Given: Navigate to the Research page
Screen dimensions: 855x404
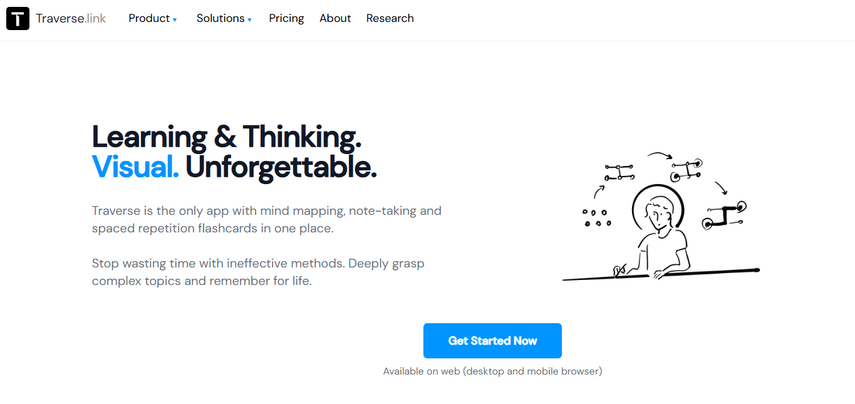Looking at the screenshot, I should 390,18.
